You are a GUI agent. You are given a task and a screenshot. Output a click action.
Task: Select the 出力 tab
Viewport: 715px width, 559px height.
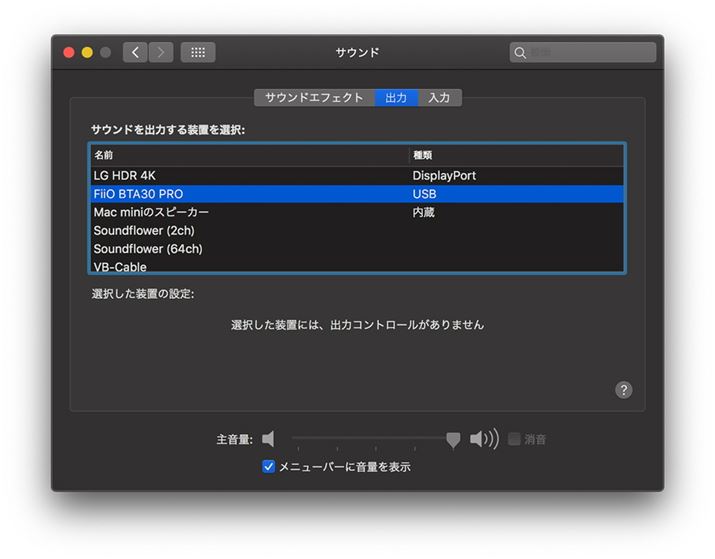tap(396, 98)
